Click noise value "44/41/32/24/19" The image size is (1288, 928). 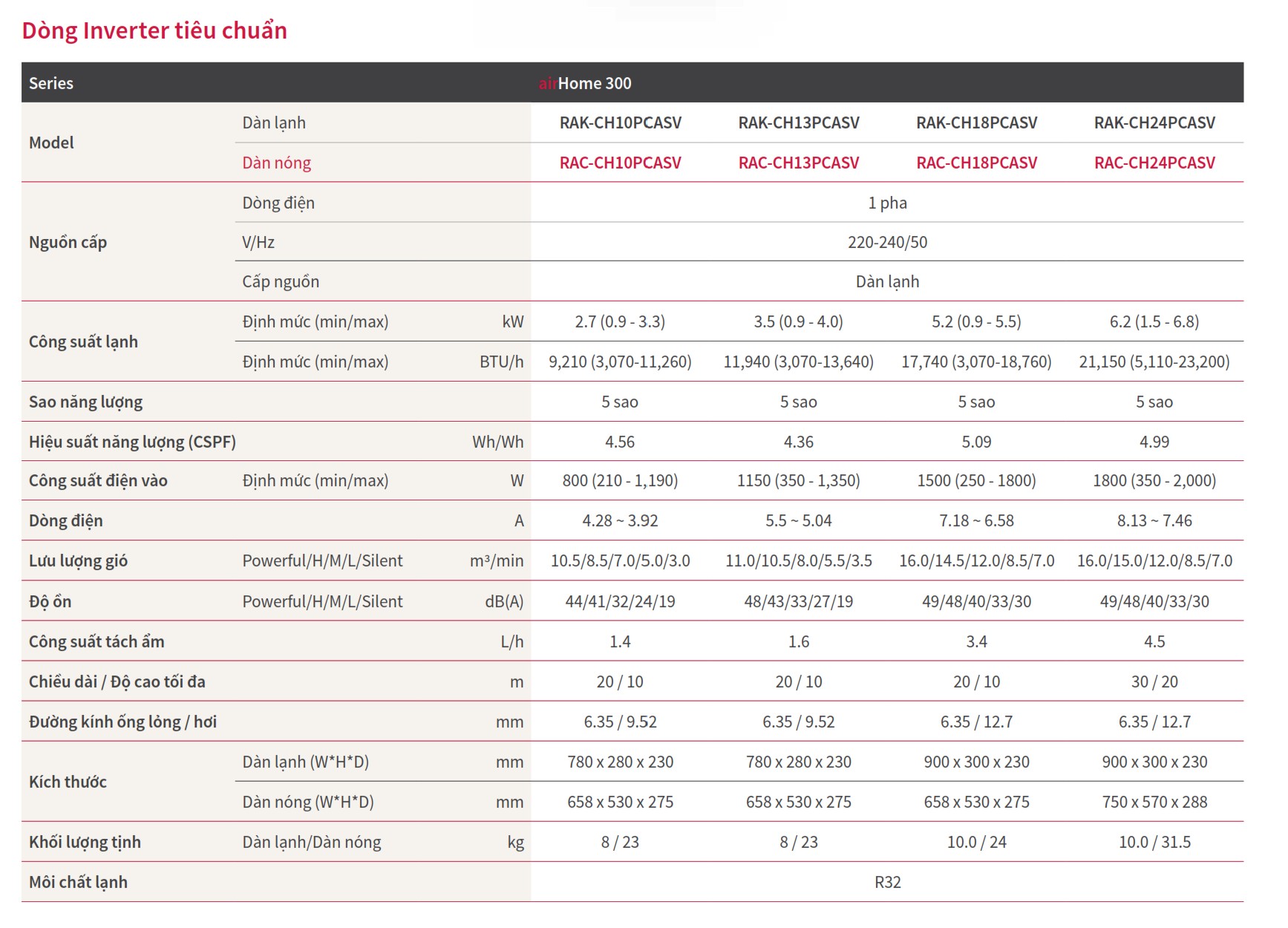(x=621, y=601)
